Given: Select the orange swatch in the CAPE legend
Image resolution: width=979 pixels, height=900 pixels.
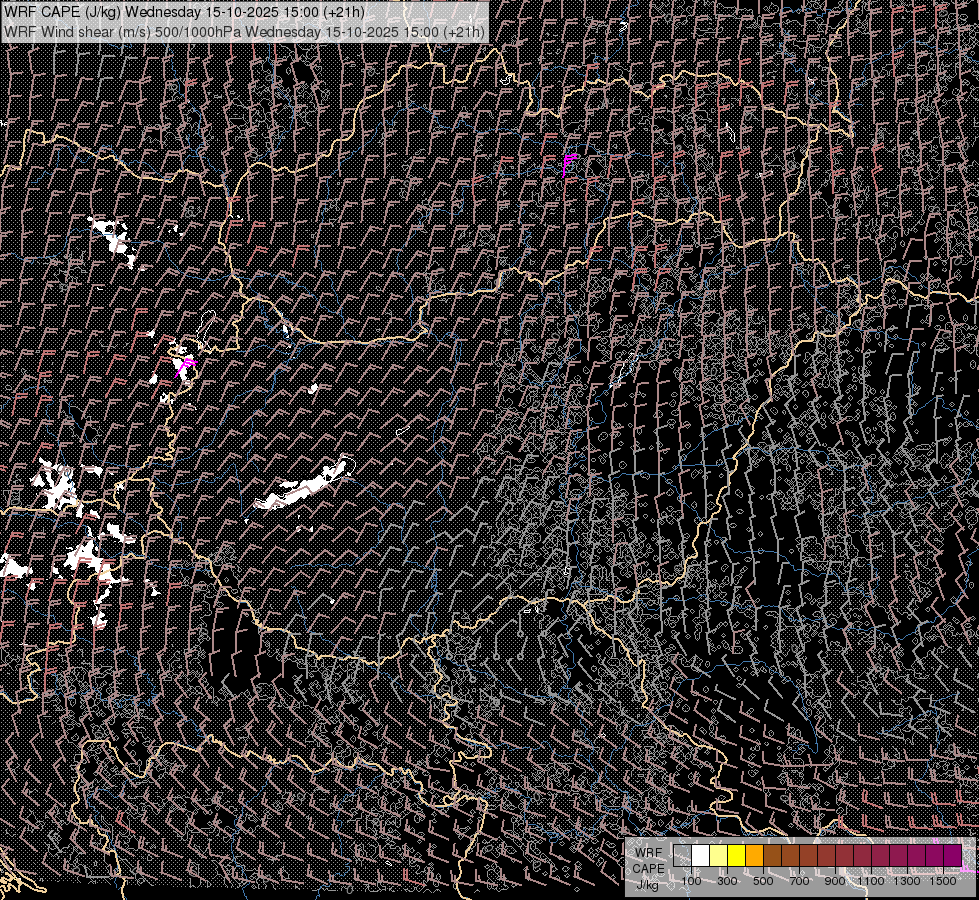Looking at the screenshot, I should coord(754,856).
